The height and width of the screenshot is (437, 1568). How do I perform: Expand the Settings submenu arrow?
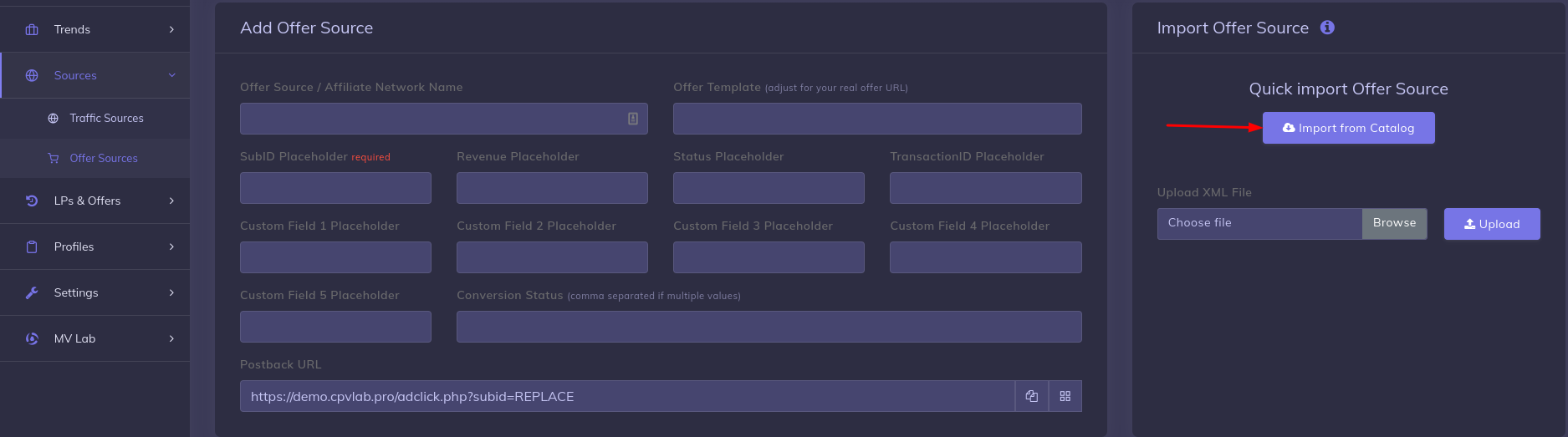171,292
